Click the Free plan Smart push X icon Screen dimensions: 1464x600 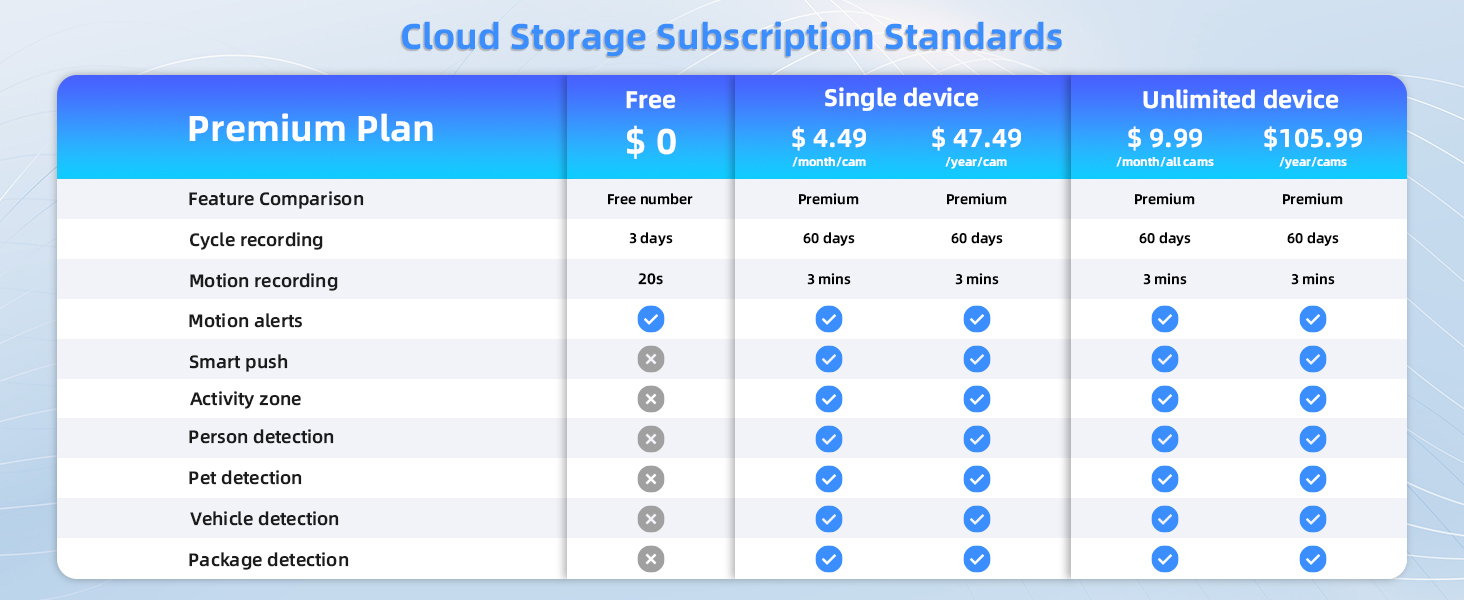(x=650, y=359)
